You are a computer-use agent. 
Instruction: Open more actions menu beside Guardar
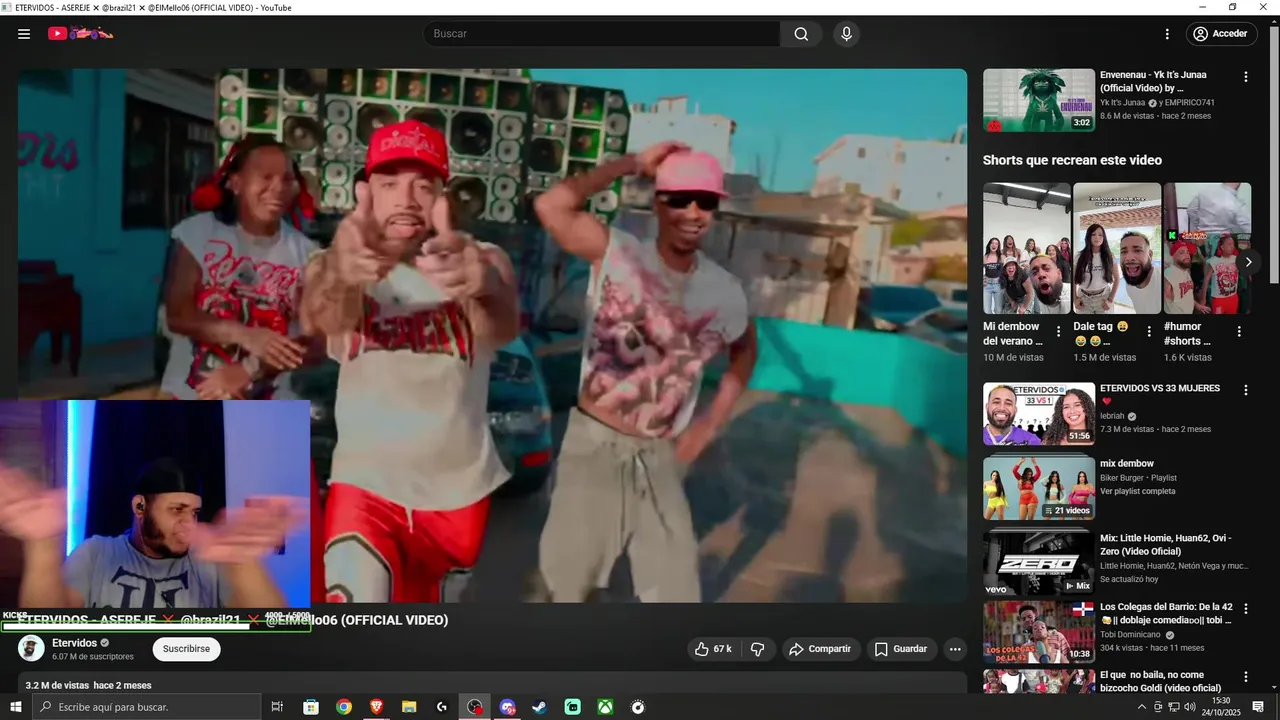point(955,649)
